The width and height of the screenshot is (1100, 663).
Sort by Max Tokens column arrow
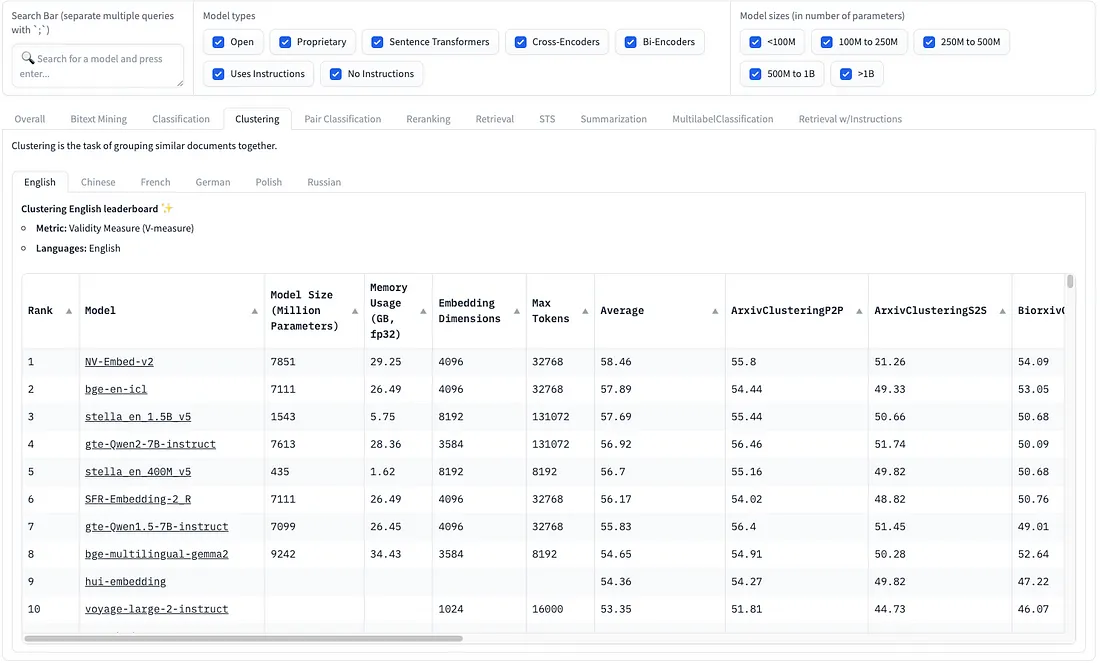click(585, 312)
